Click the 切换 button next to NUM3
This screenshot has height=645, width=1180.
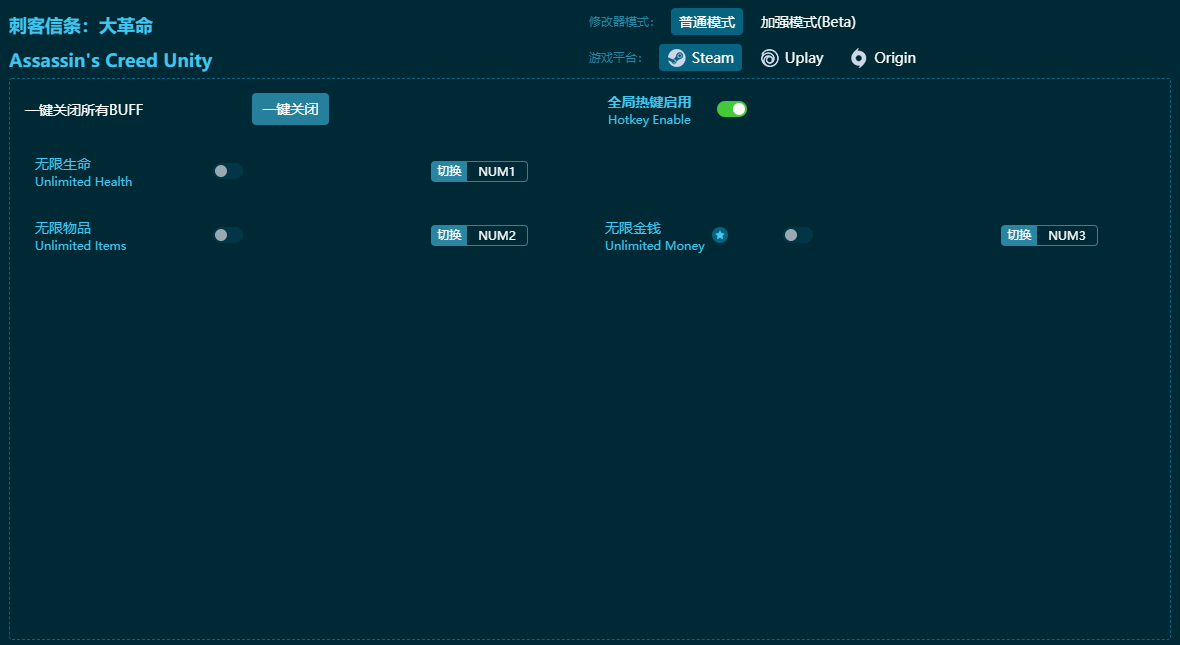coord(1019,236)
